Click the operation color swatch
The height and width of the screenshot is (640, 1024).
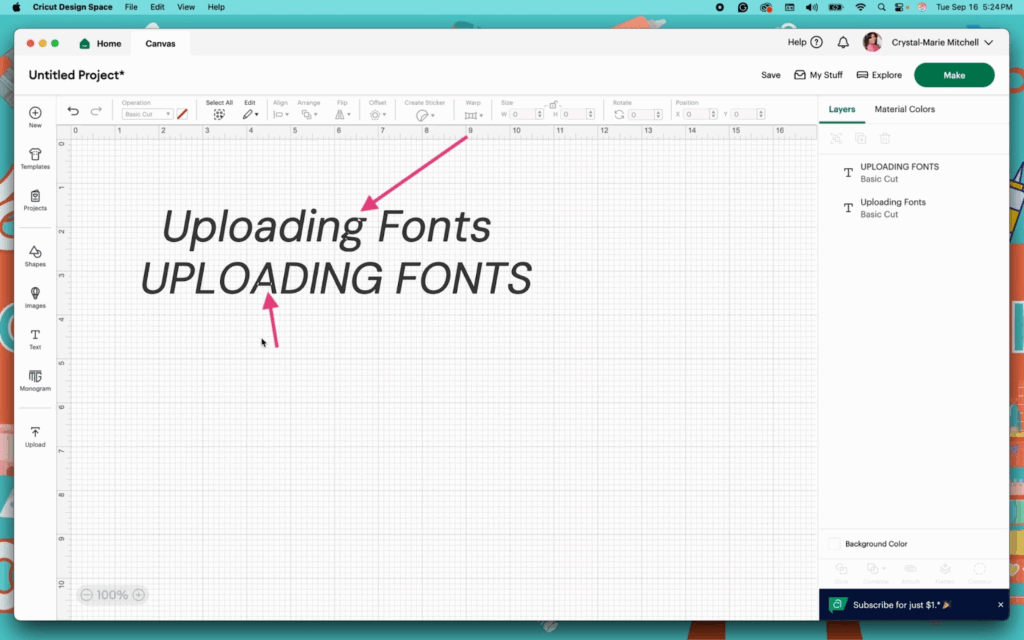[x=182, y=114]
